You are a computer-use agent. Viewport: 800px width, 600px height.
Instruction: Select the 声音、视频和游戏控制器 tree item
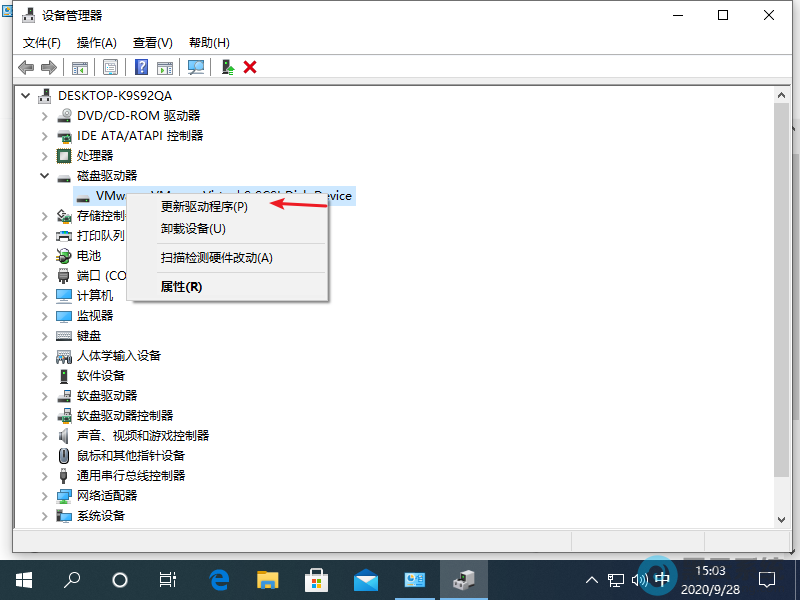[143, 436]
